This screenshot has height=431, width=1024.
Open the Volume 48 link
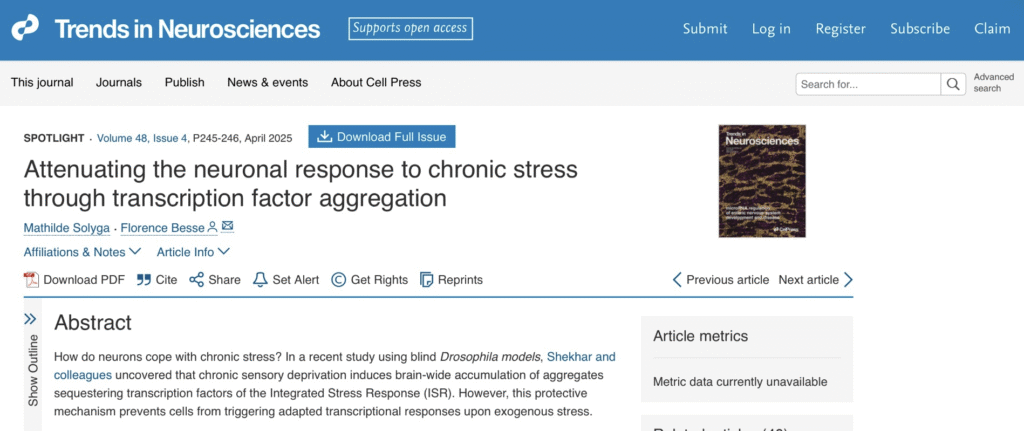tap(122, 138)
